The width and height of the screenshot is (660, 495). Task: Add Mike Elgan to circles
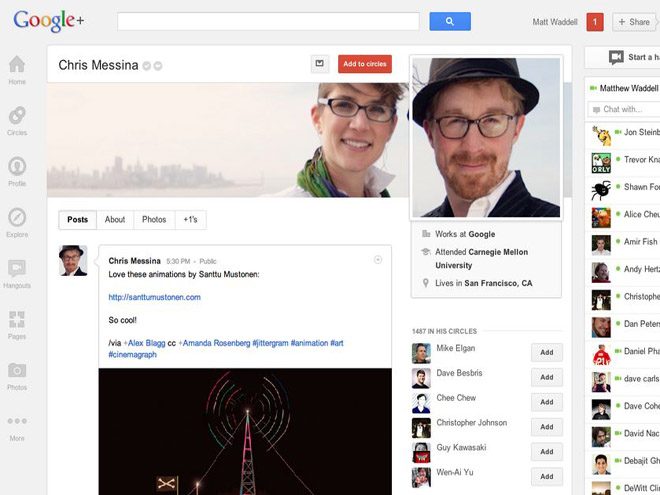(546, 352)
